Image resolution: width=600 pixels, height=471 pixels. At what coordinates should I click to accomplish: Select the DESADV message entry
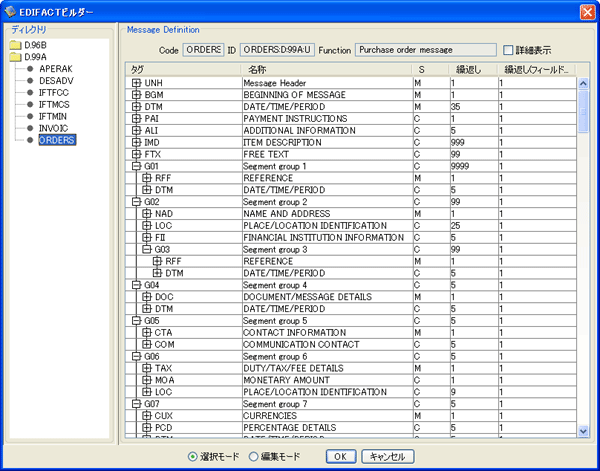click(56, 81)
